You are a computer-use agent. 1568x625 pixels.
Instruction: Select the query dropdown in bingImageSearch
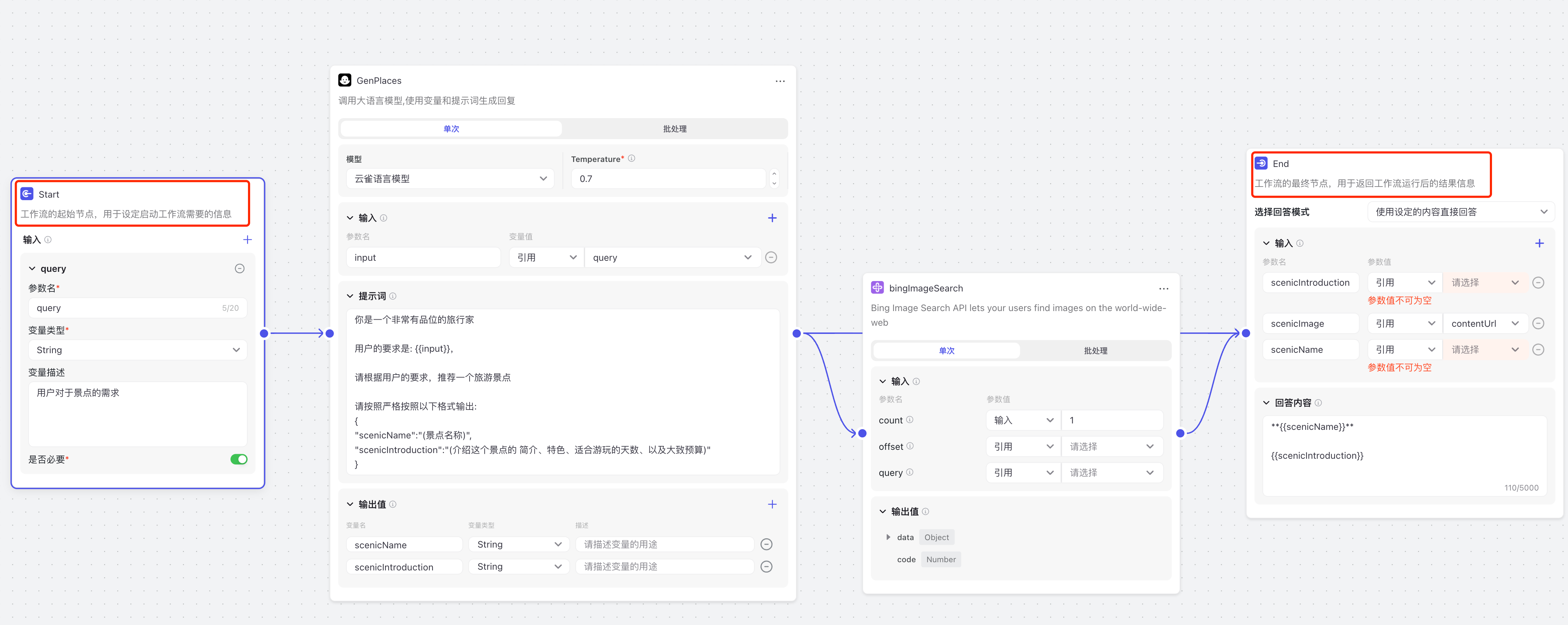click(1111, 472)
